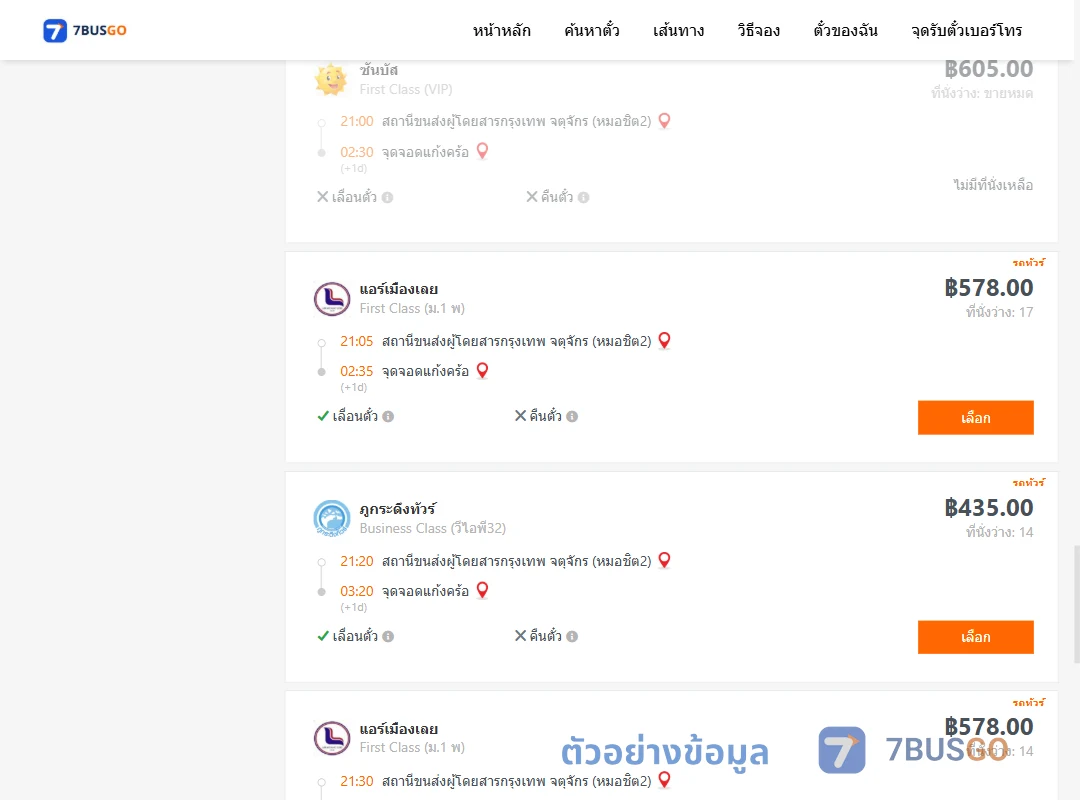Show คืนตั๋ว info icon on ภูกระดึงทัวร์ trip
This screenshot has height=800, width=1080.
click(572, 636)
